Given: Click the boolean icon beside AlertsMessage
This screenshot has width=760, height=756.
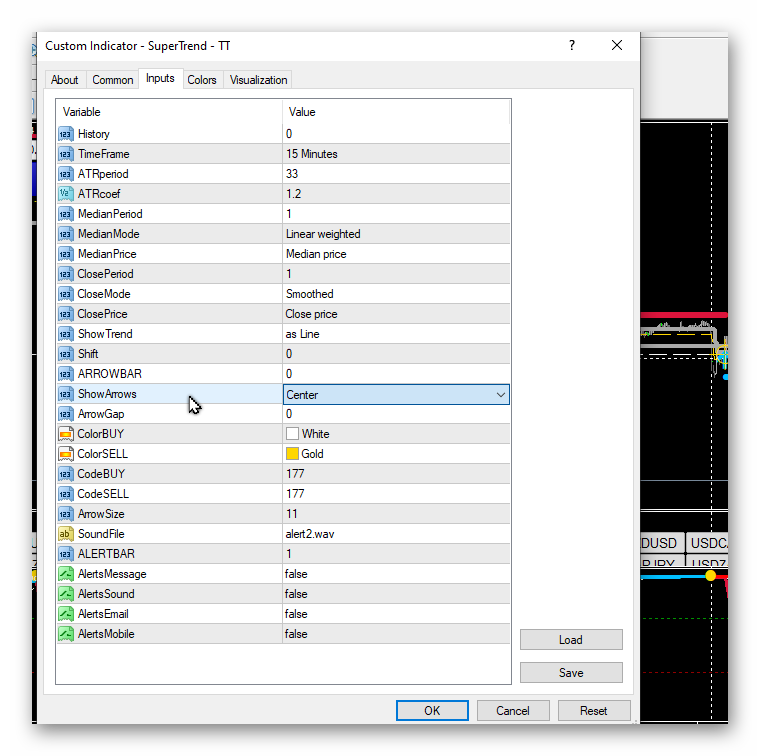Looking at the screenshot, I should coord(66,574).
